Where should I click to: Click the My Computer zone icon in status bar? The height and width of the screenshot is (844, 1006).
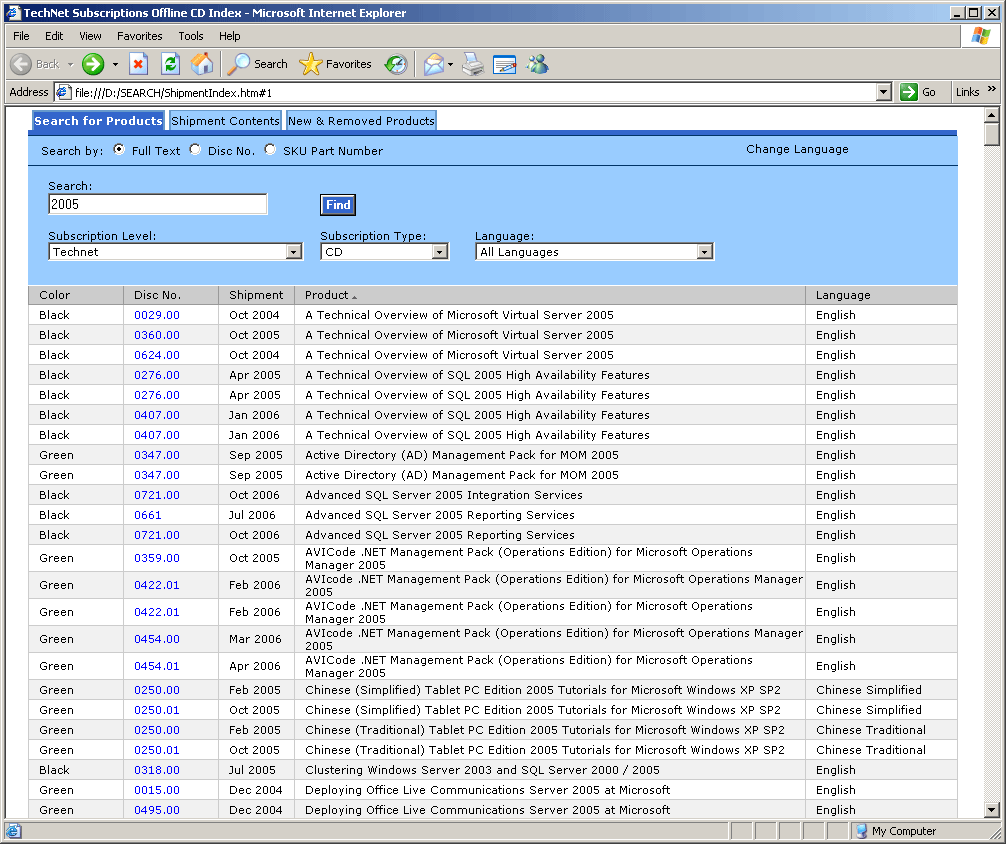coord(862,831)
